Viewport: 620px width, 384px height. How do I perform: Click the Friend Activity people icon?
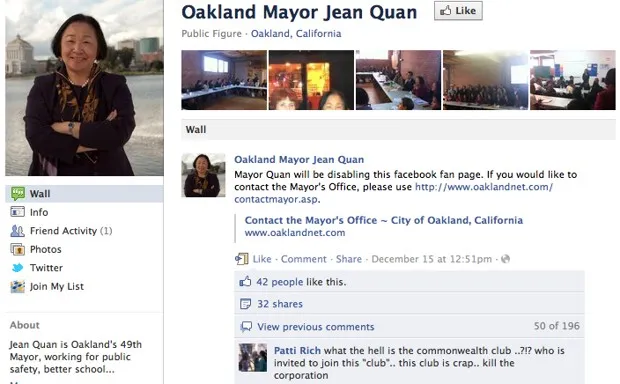(17, 231)
